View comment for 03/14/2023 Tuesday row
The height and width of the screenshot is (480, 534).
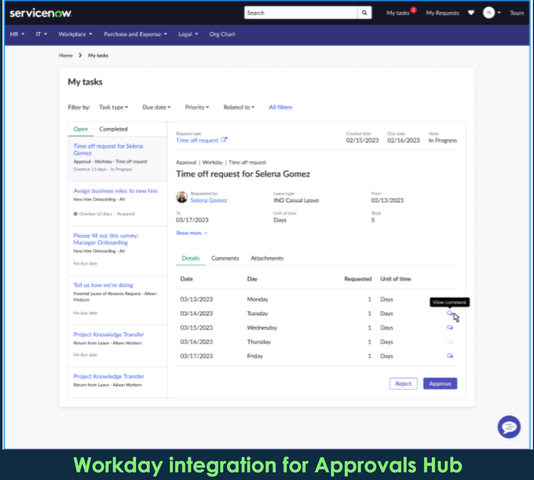point(450,313)
